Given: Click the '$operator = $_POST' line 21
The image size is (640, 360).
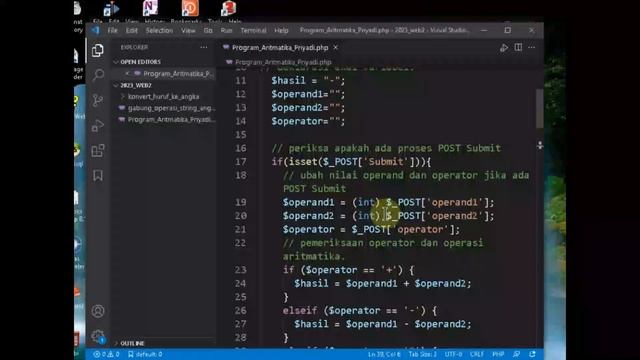Looking at the screenshot, I should (371, 230).
